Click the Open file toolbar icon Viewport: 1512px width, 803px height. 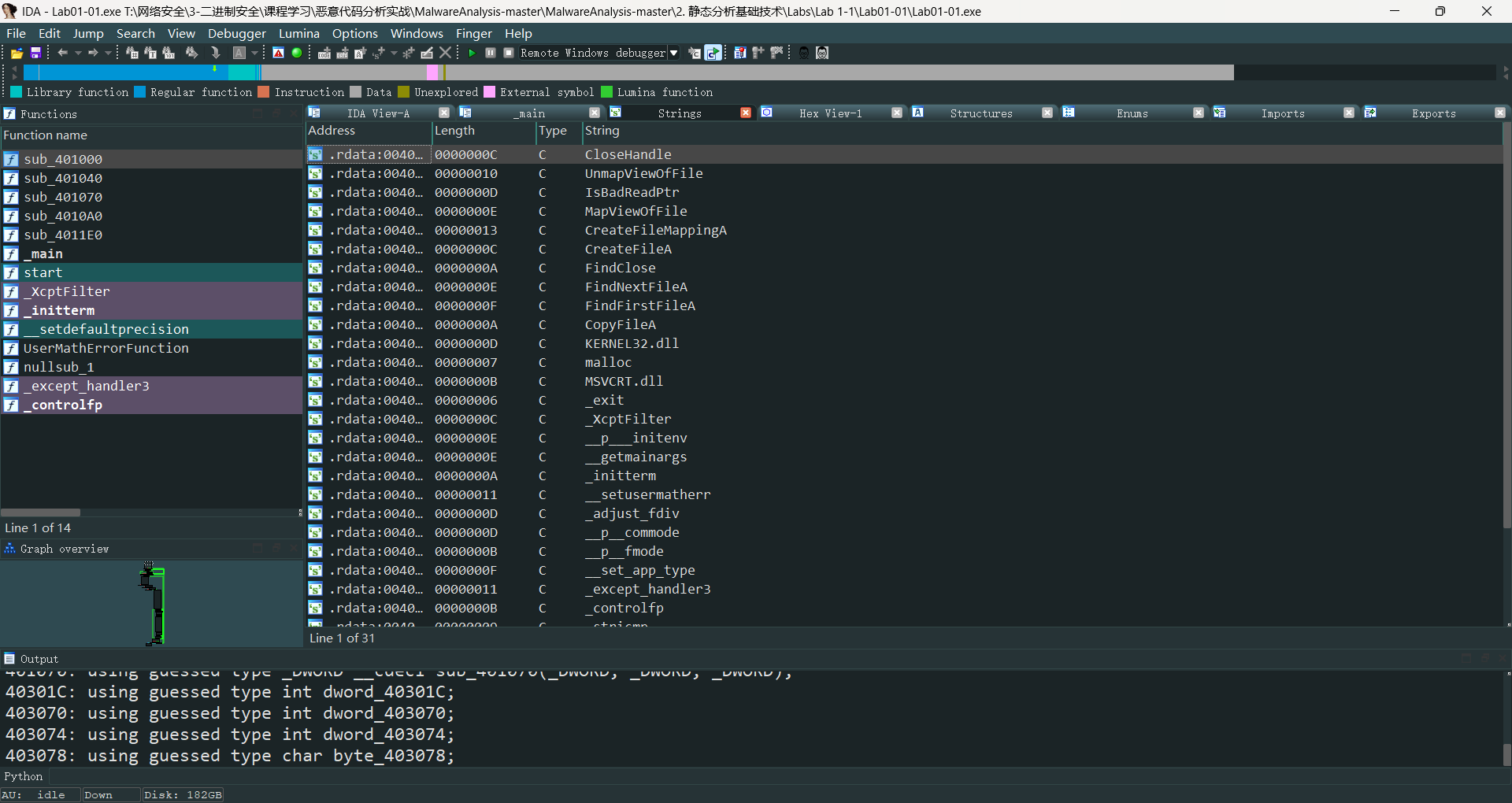(x=17, y=53)
